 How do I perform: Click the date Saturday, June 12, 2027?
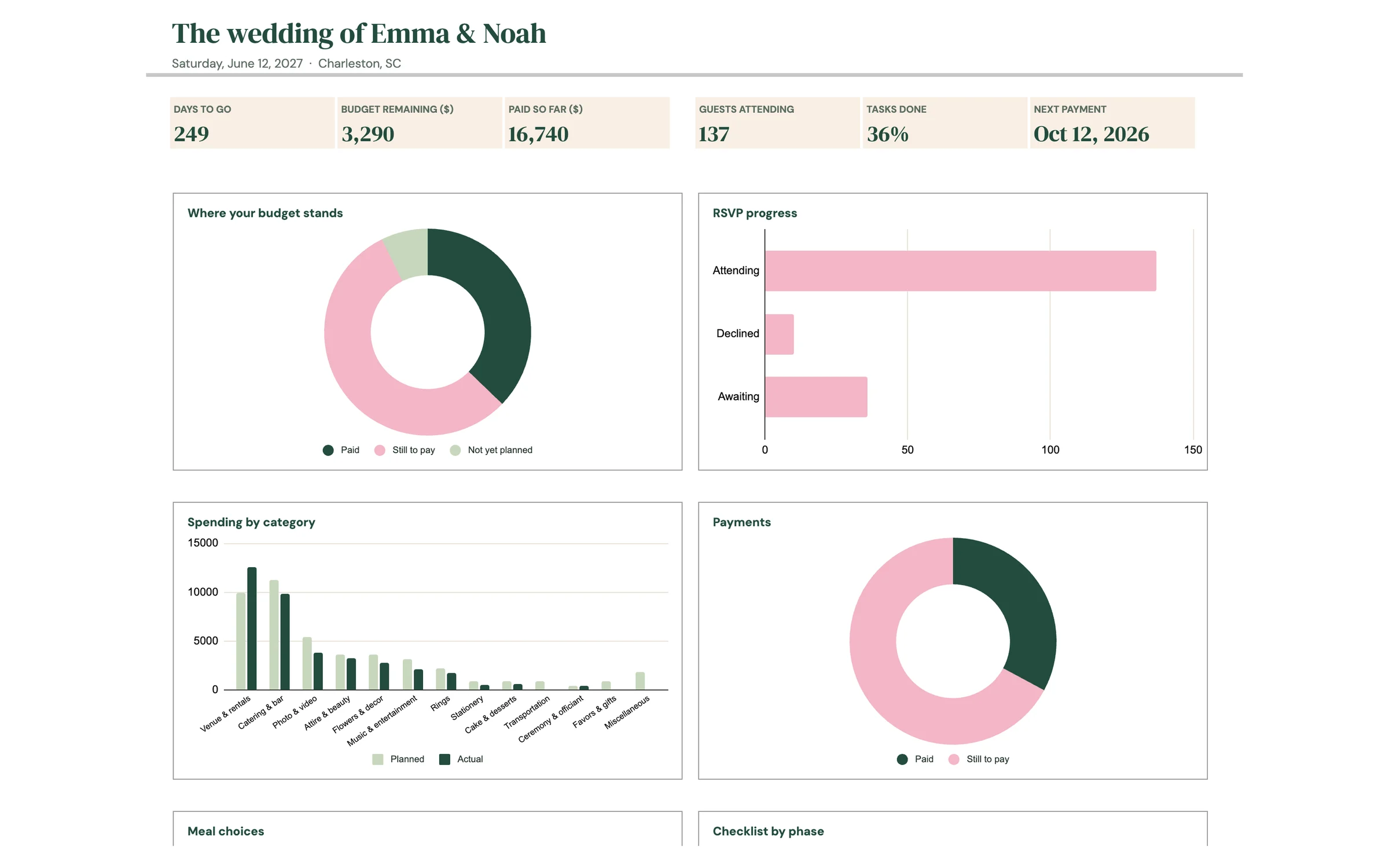point(237,64)
